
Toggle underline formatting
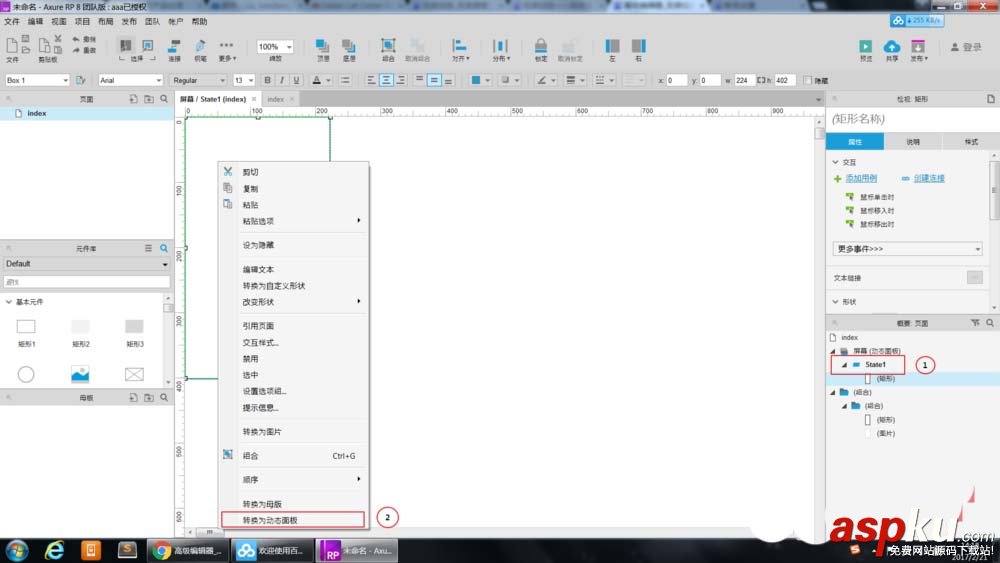coord(296,80)
